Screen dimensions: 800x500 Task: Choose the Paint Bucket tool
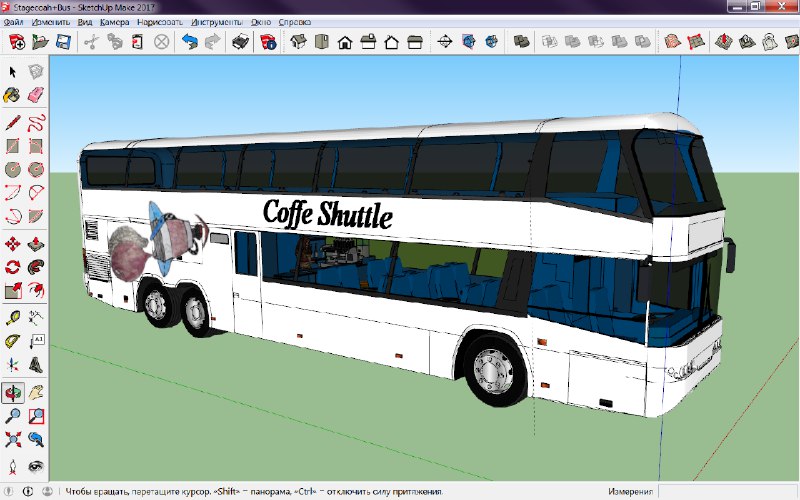click(x=13, y=96)
